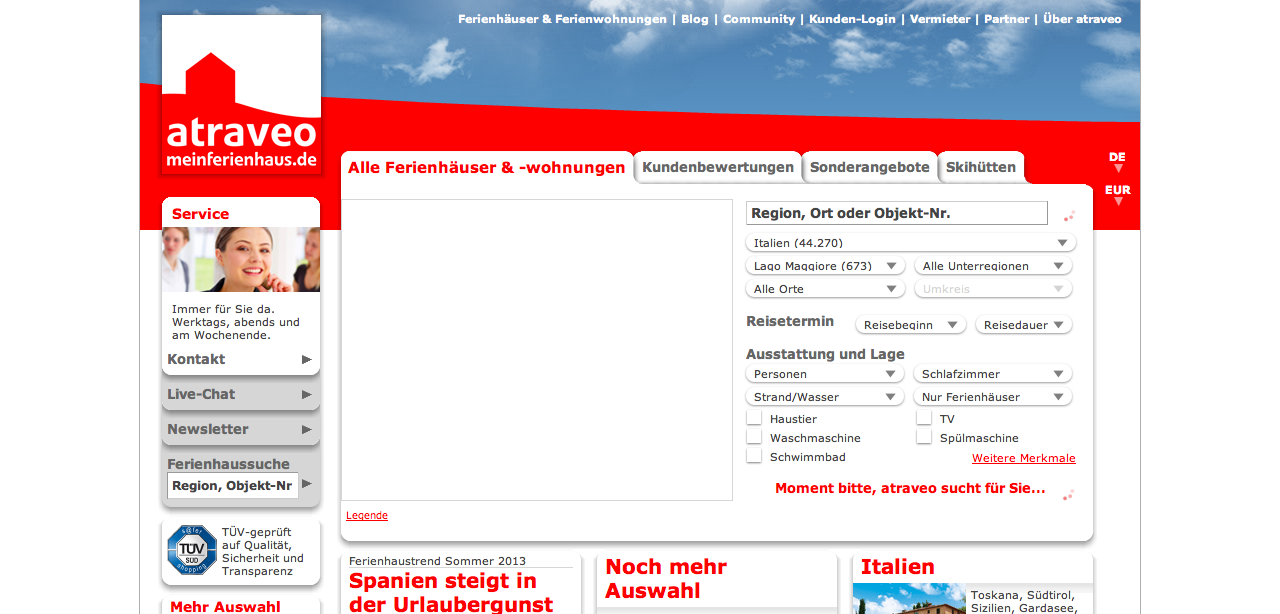Open the Sonderangebote tab
This screenshot has height=614, width=1280.
tap(869, 168)
